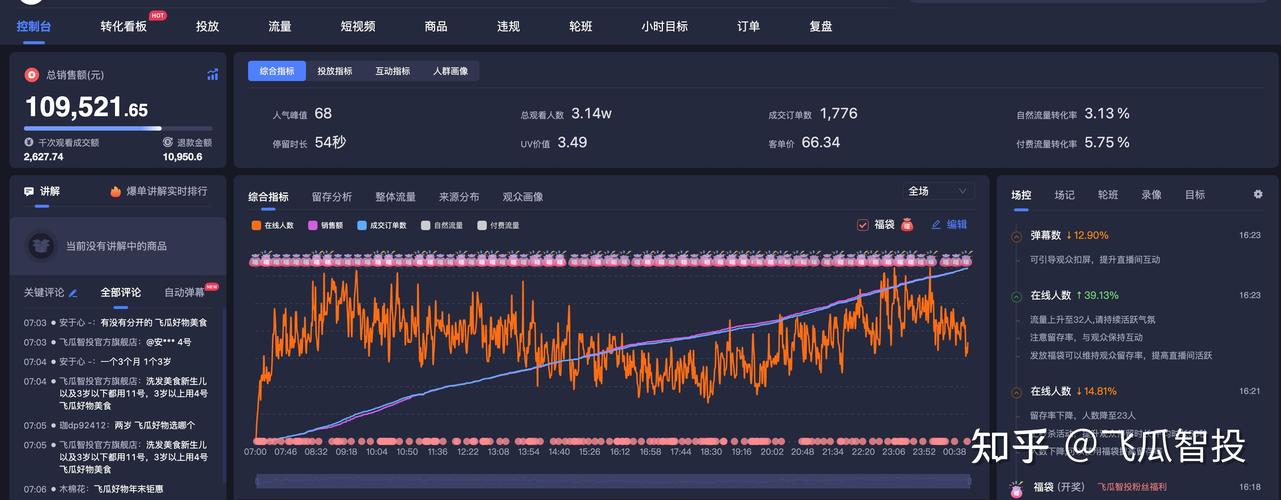Click the pencil icon next to 编辑
The width and height of the screenshot is (1281, 500).
pyautogui.click(x=936, y=225)
